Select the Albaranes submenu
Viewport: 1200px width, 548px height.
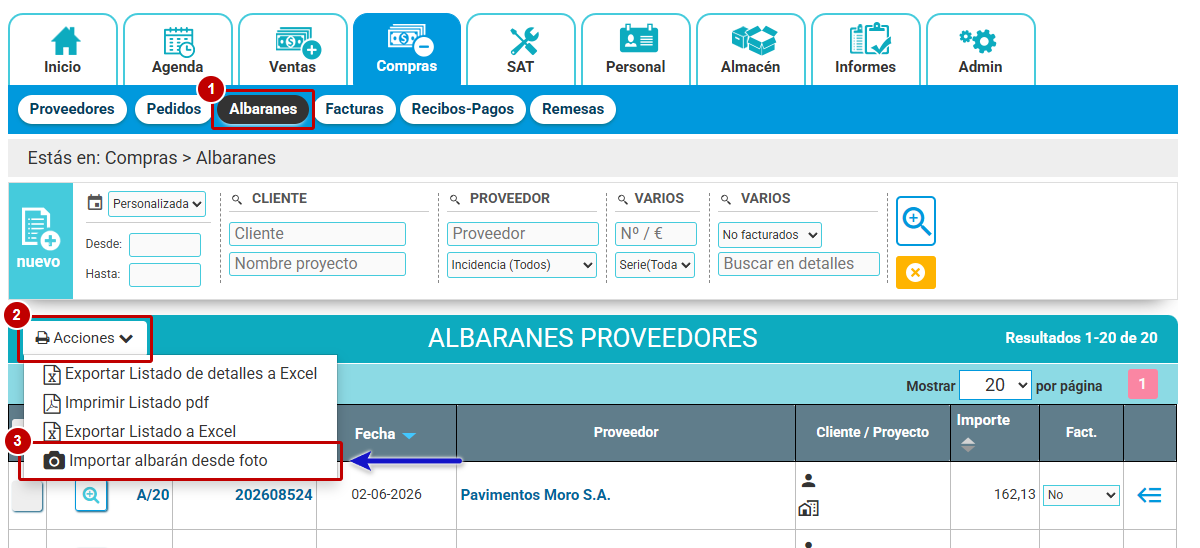(x=263, y=109)
